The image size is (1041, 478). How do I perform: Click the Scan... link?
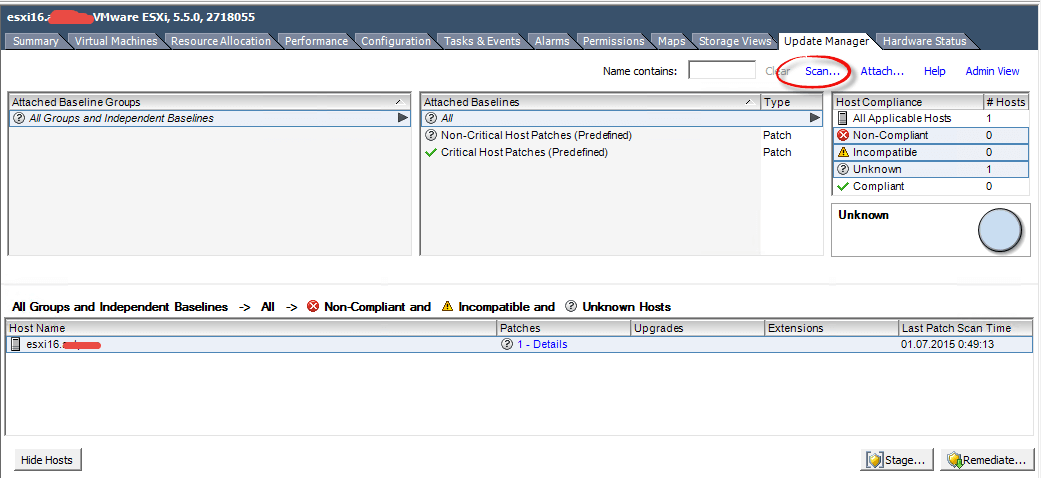(x=823, y=71)
